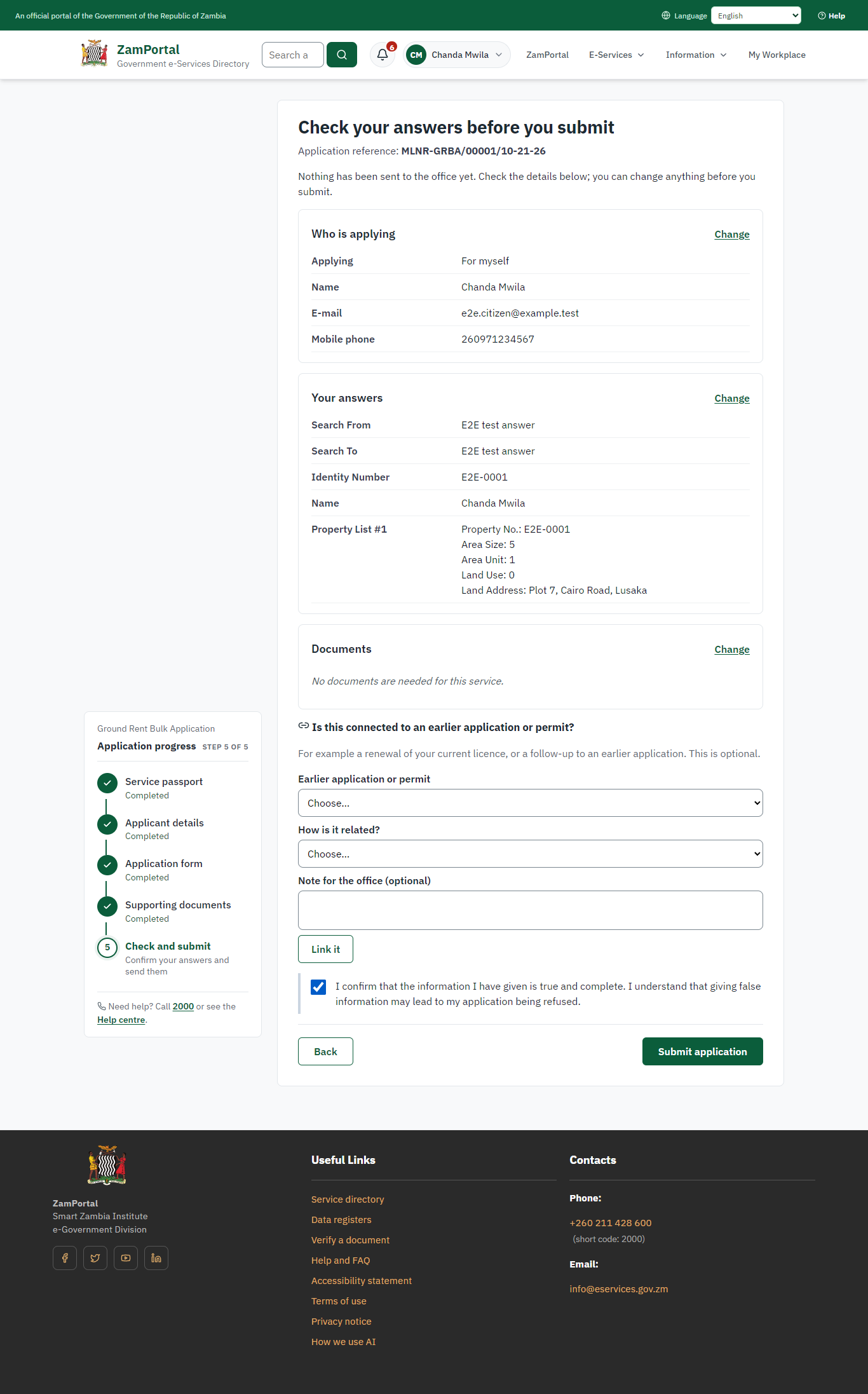Open Service directory footer link
This screenshot has width=868, height=1394.
348,1199
